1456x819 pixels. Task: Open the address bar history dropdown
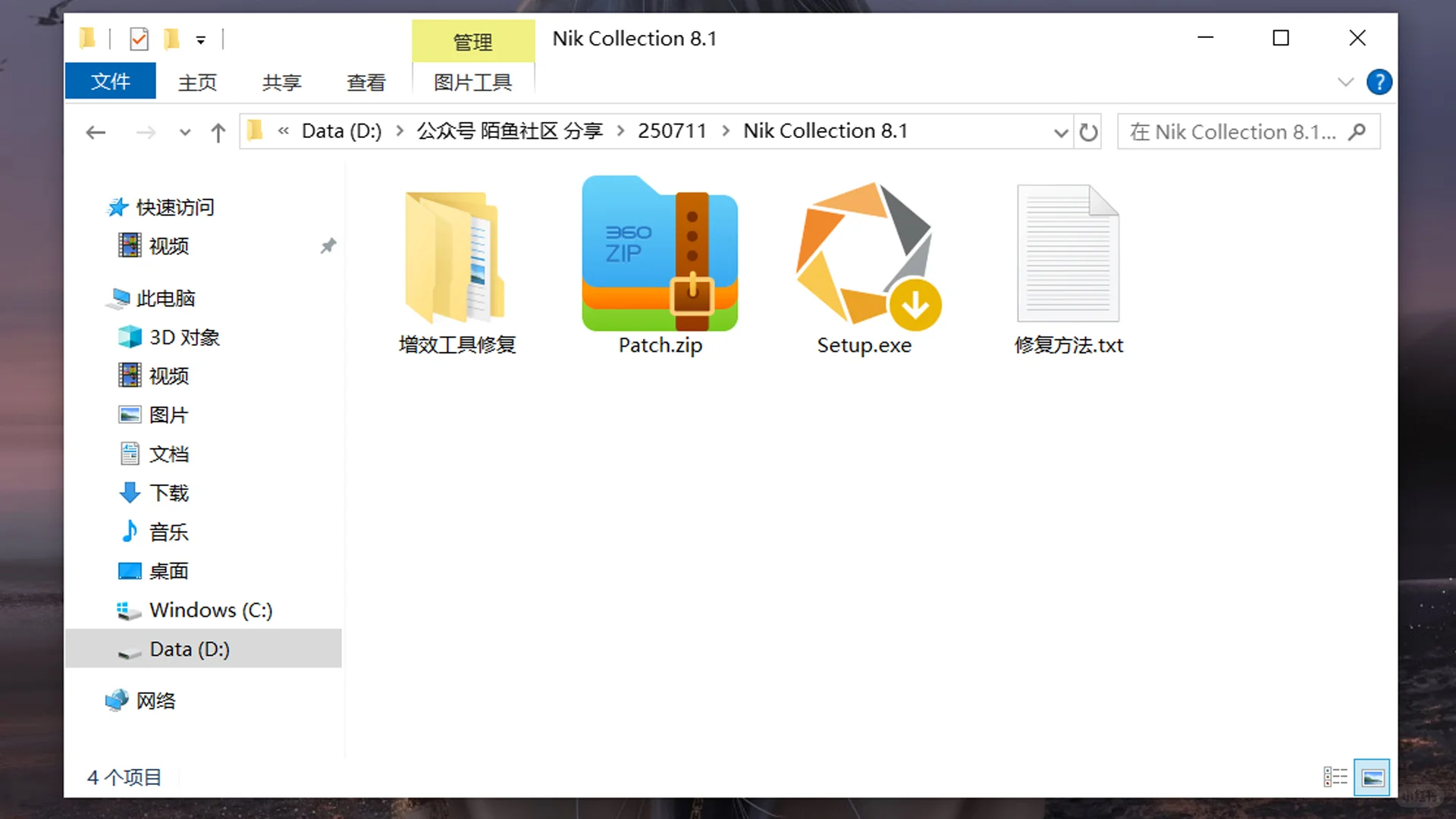(x=1060, y=131)
